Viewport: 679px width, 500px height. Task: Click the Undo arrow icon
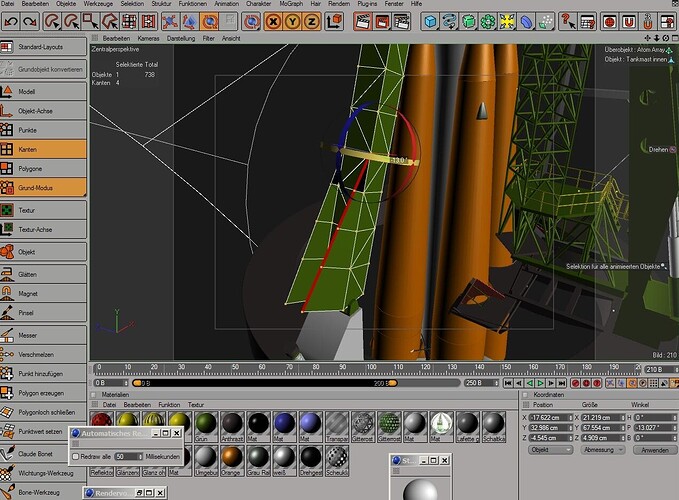pos(11,21)
